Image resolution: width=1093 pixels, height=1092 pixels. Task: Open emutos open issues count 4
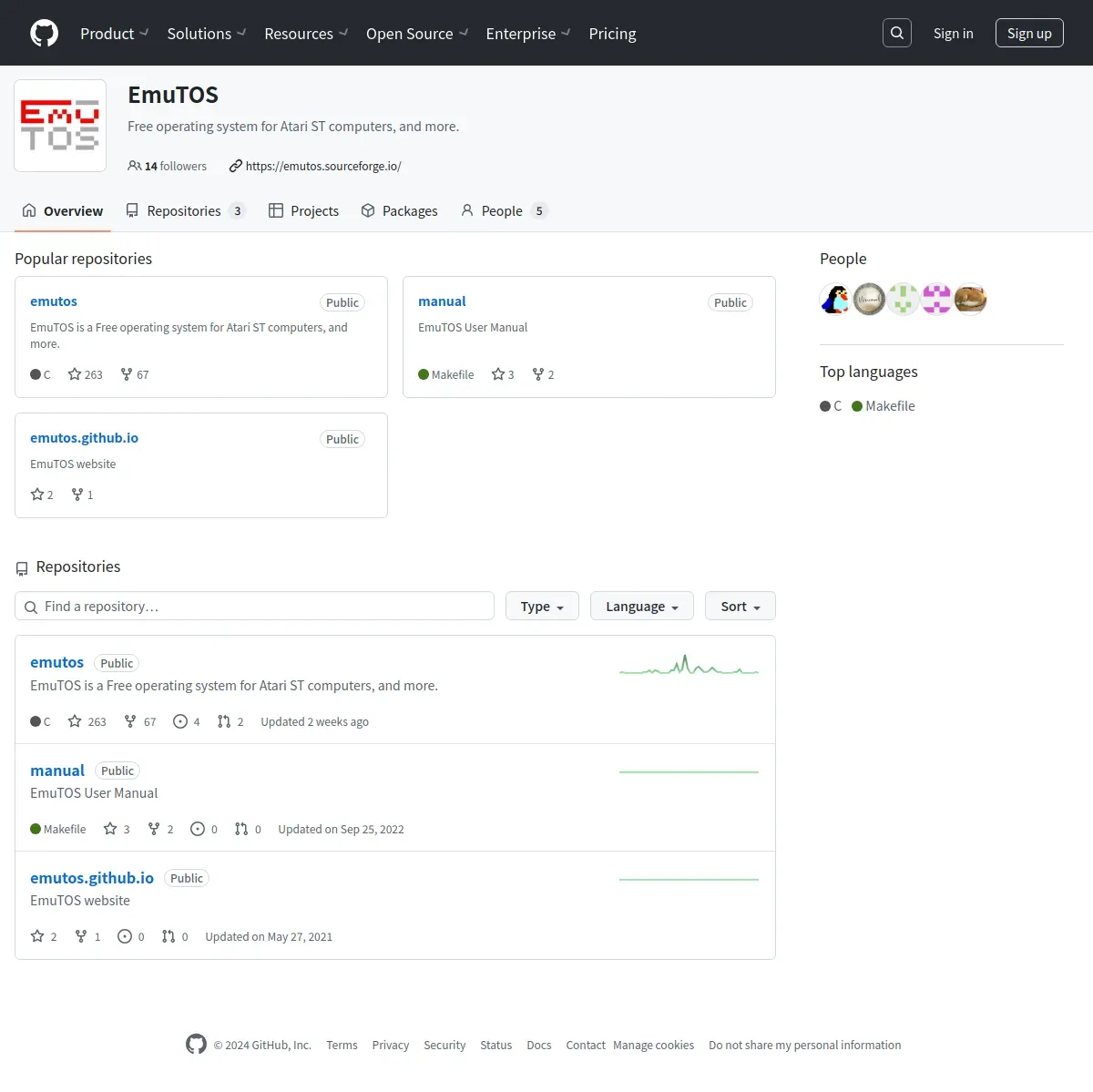187,721
